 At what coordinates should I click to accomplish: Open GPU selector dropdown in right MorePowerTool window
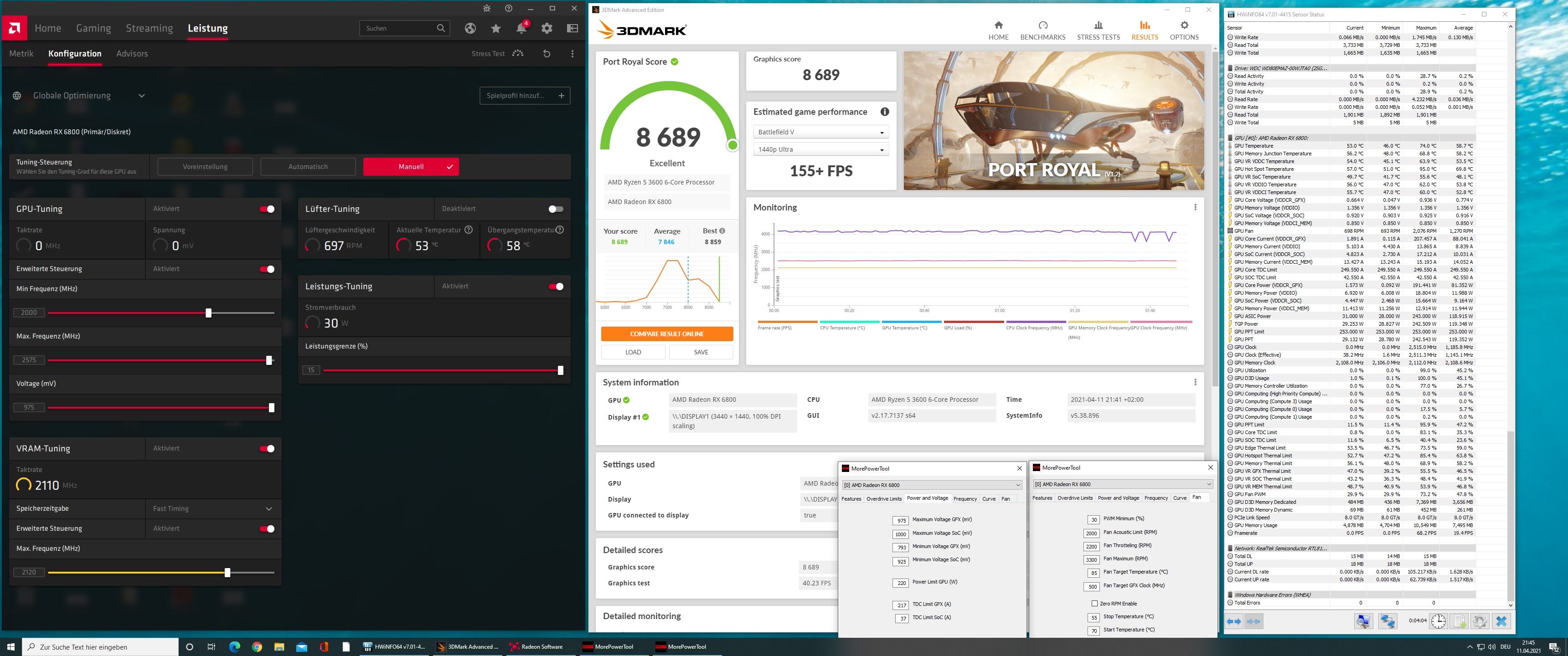click(1123, 484)
